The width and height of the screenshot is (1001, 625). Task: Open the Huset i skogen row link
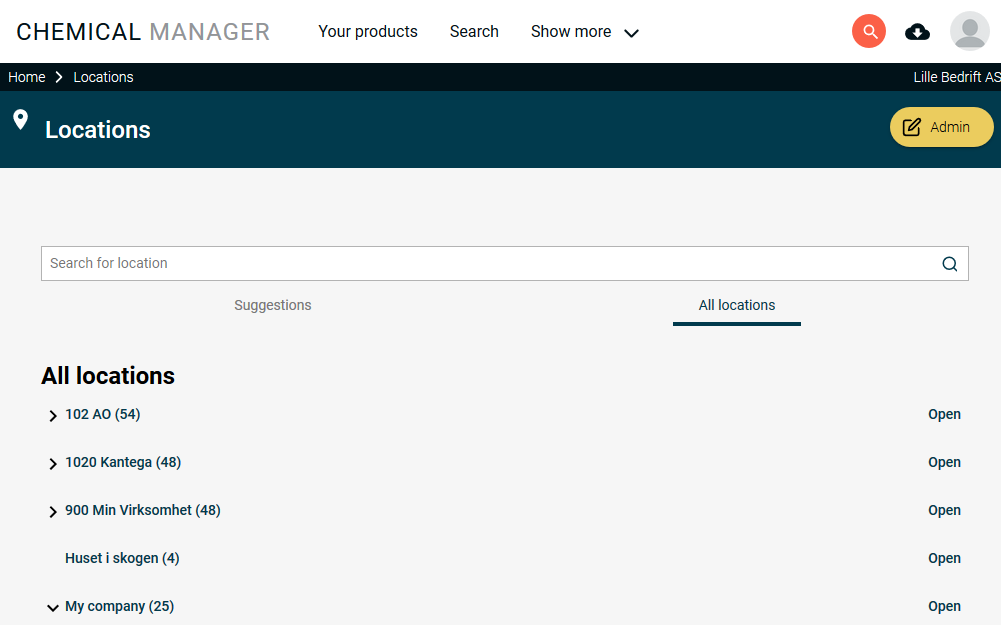944,558
